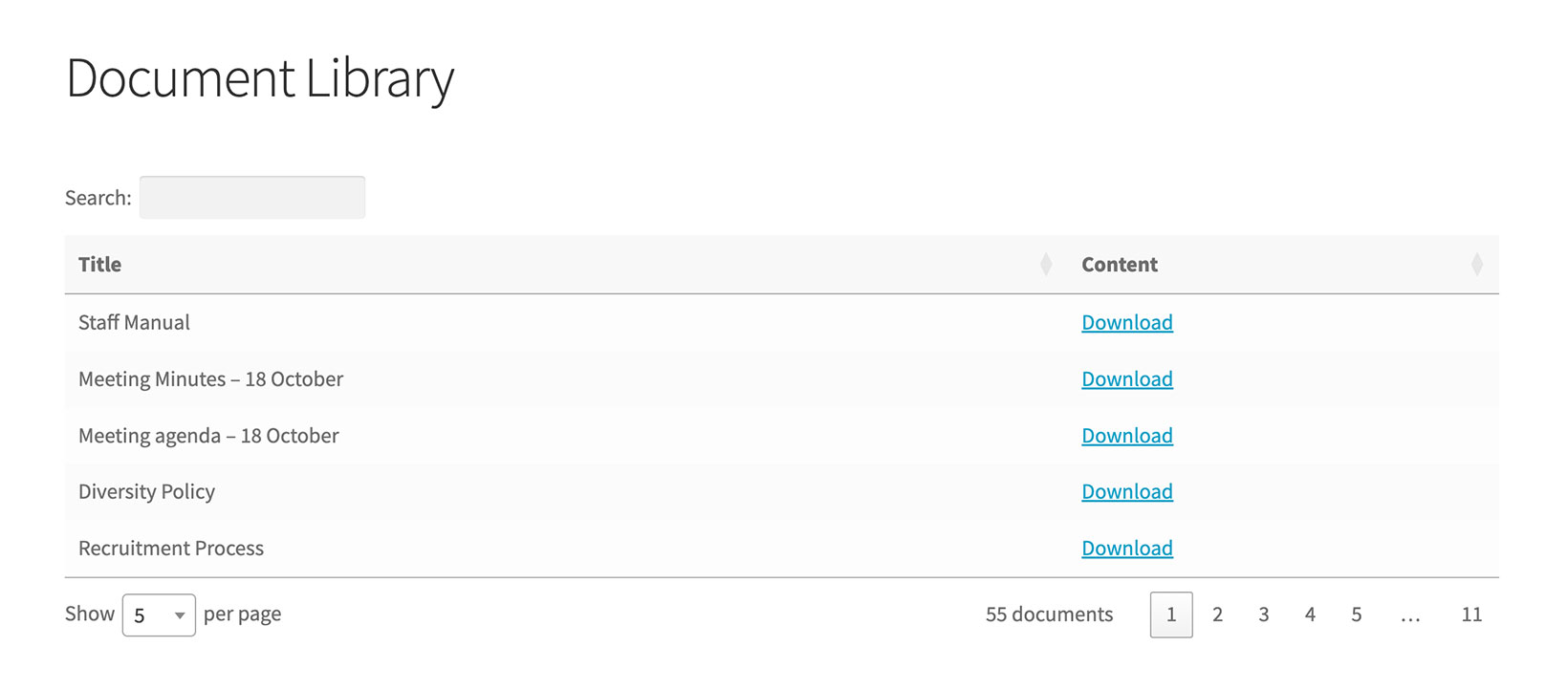Click inside the Search box
Image resolution: width=1568 pixels, height=690 pixels.
click(x=251, y=197)
